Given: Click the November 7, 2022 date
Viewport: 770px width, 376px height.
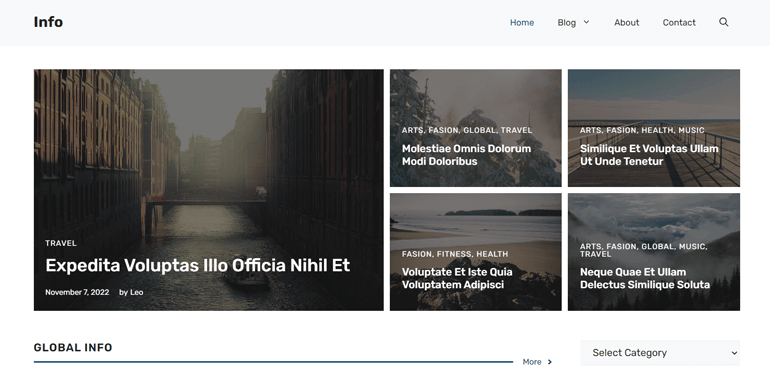Looking at the screenshot, I should click(x=77, y=292).
